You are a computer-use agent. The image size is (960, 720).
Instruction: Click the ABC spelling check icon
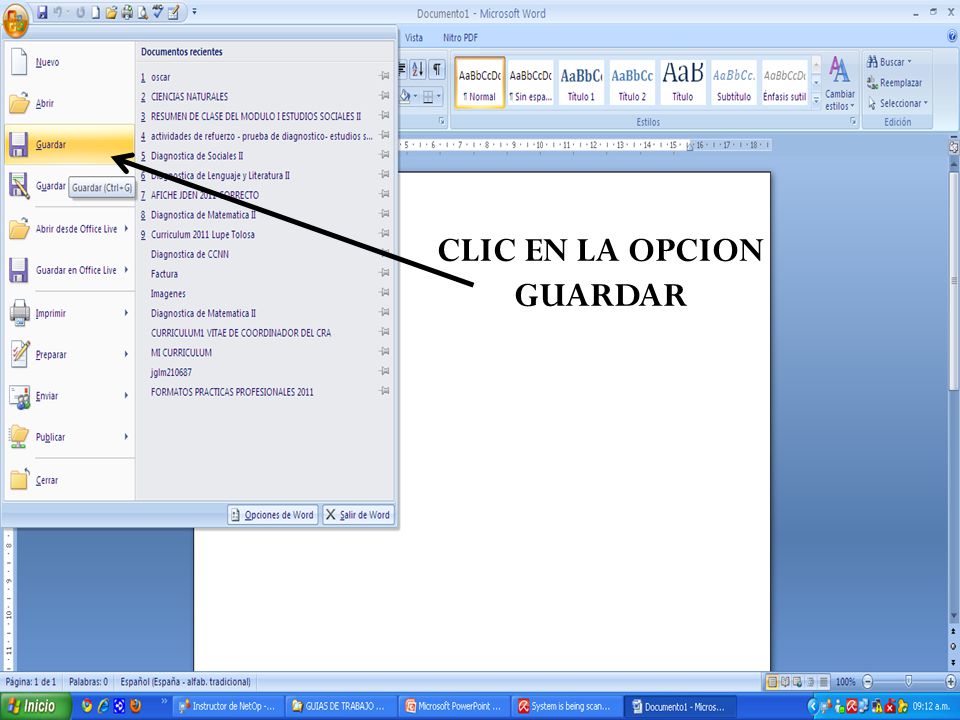pos(158,12)
